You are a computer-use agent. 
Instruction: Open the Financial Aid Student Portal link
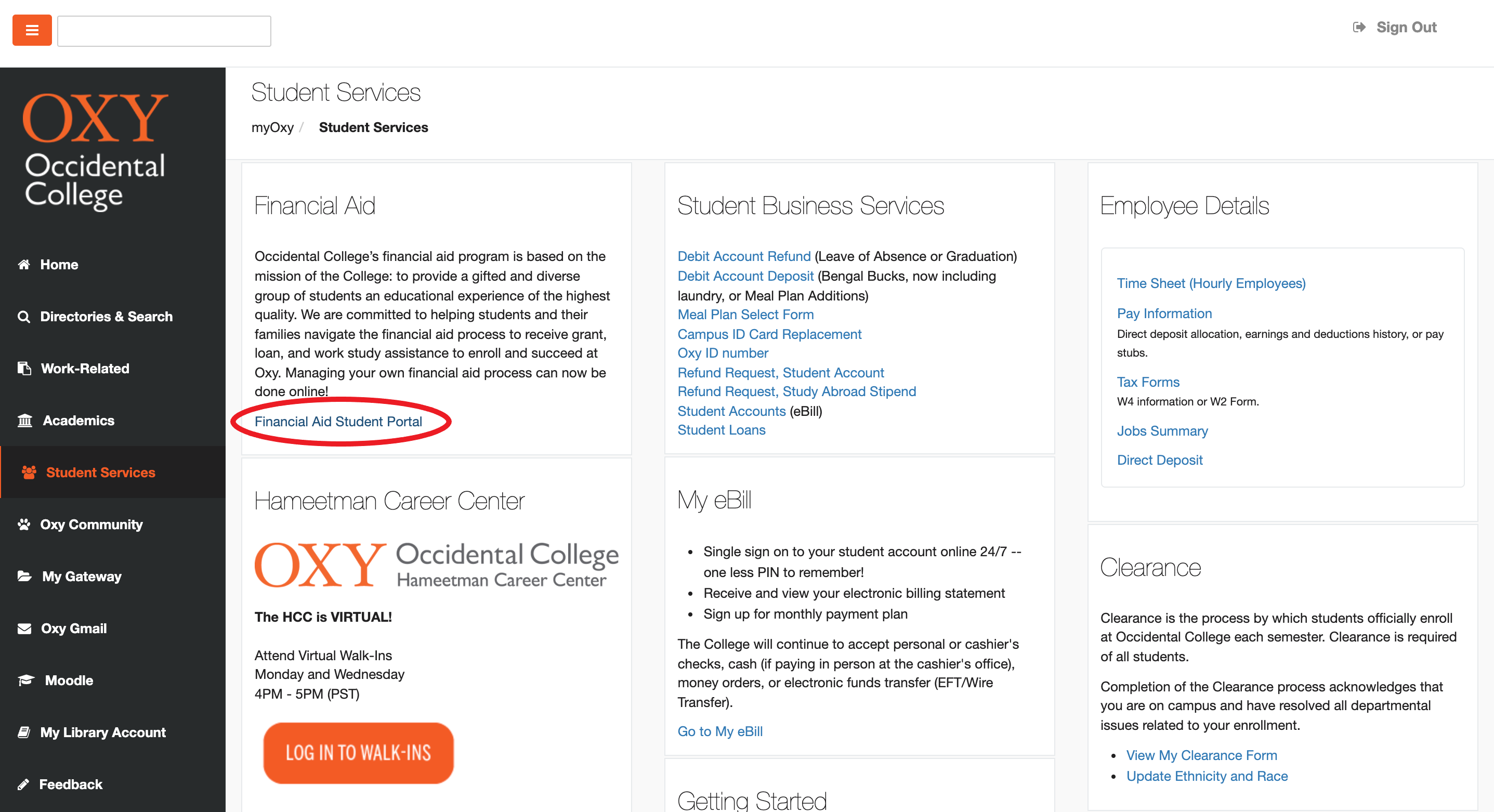click(338, 422)
